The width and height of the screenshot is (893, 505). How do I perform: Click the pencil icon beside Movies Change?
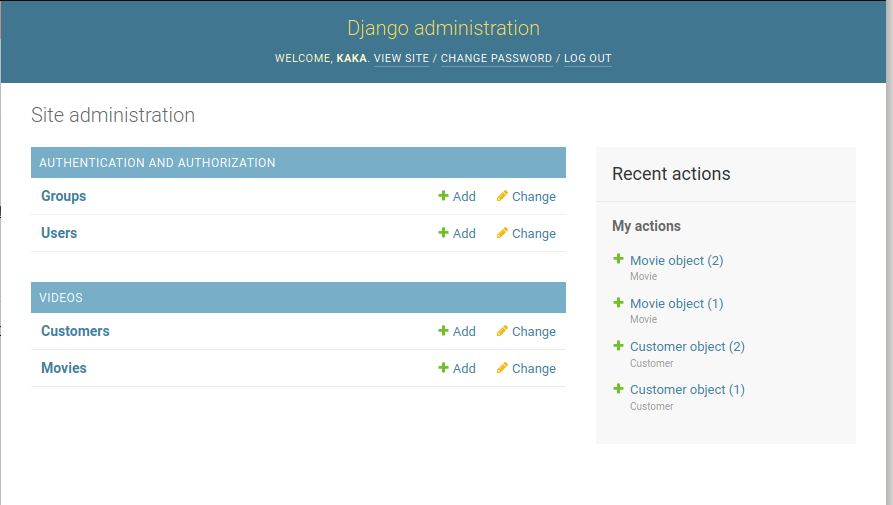click(x=502, y=368)
